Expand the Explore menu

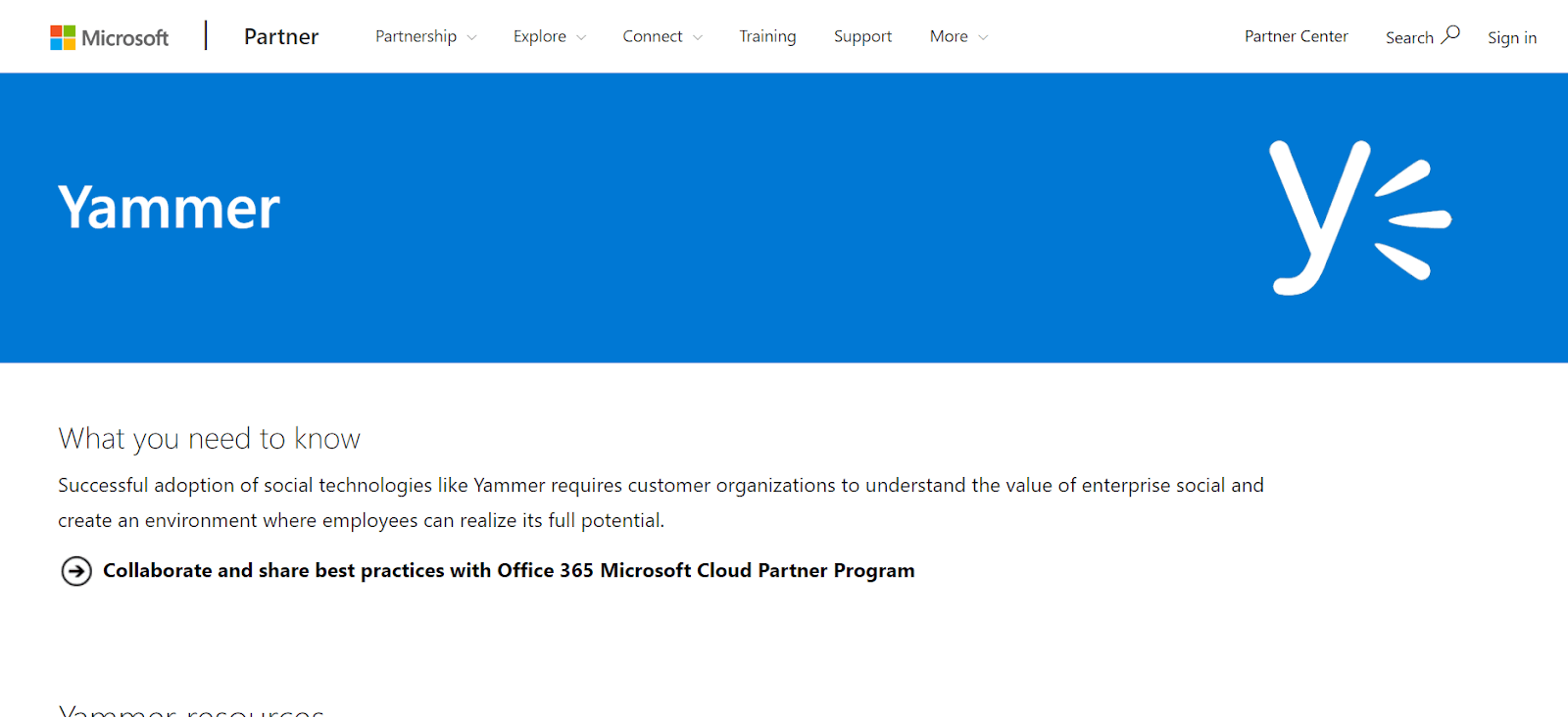(550, 36)
